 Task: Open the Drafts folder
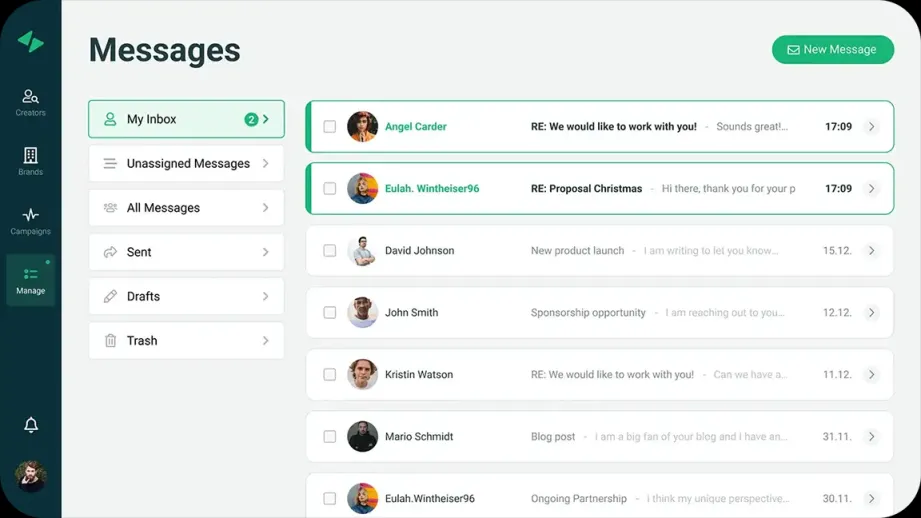[186, 297]
